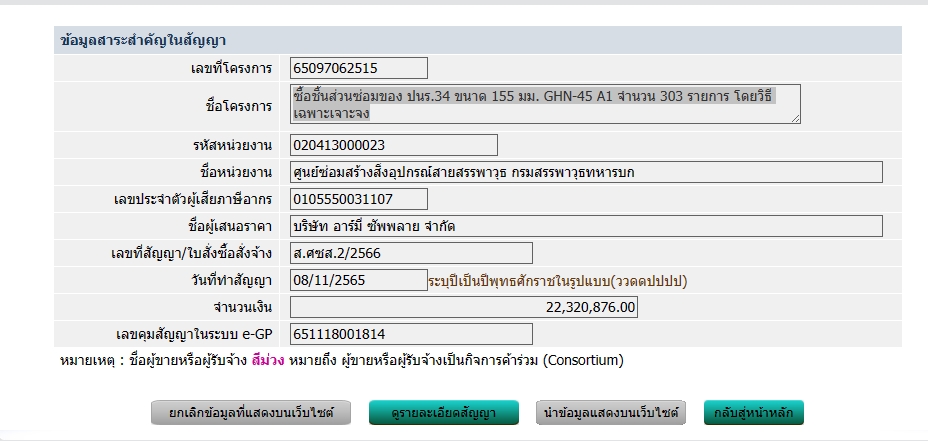The image size is (928, 441).
Task: Click the ชื่อผู้เสนอราคา field with บริษัท อาร์มี่ ซัพพลาย
Action: point(586,226)
